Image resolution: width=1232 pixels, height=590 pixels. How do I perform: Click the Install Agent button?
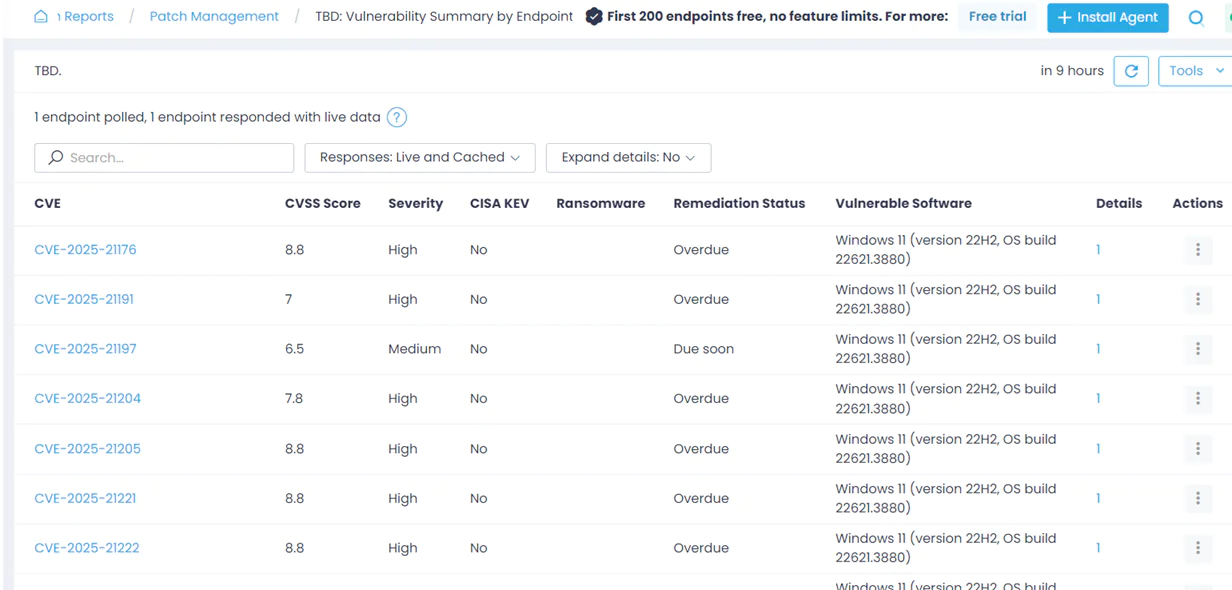(x=1107, y=17)
